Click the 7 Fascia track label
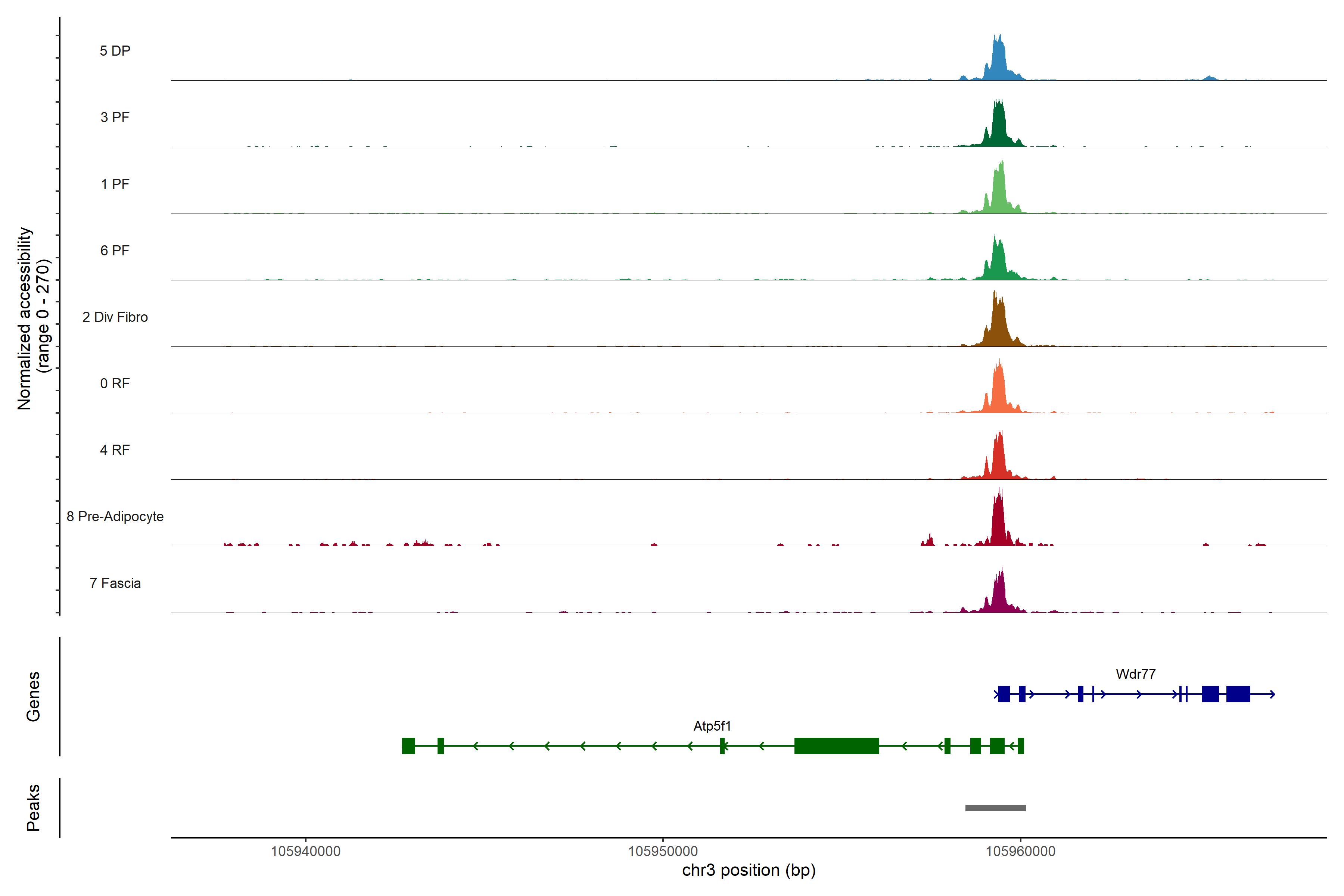Image resolution: width=1344 pixels, height=896 pixels. coord(115,583)
